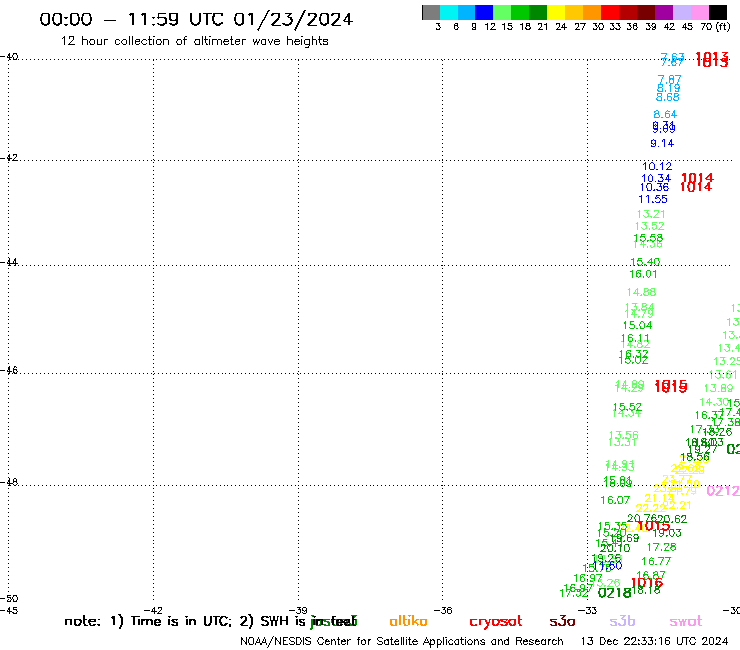Click the pink '0212' time marker
740x650 pixels.
coord(723,491)
